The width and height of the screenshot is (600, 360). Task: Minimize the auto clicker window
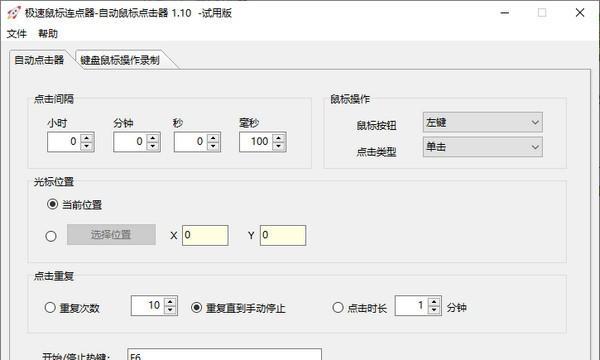[505, 13]
